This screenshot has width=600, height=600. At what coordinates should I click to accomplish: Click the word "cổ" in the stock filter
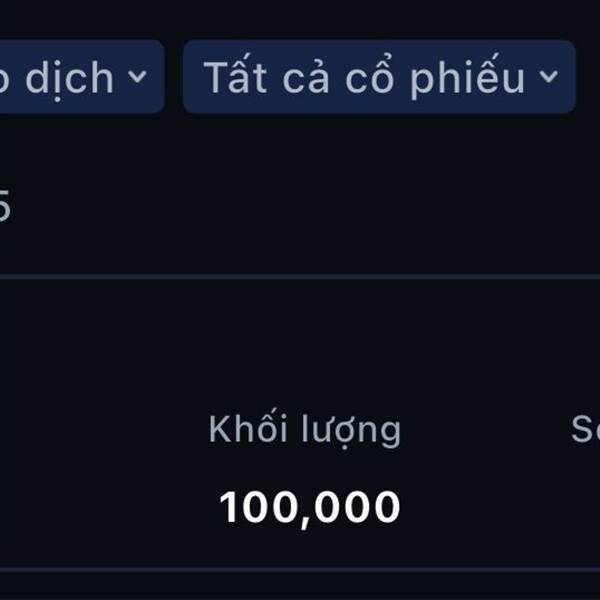click(x=369, y=76)
